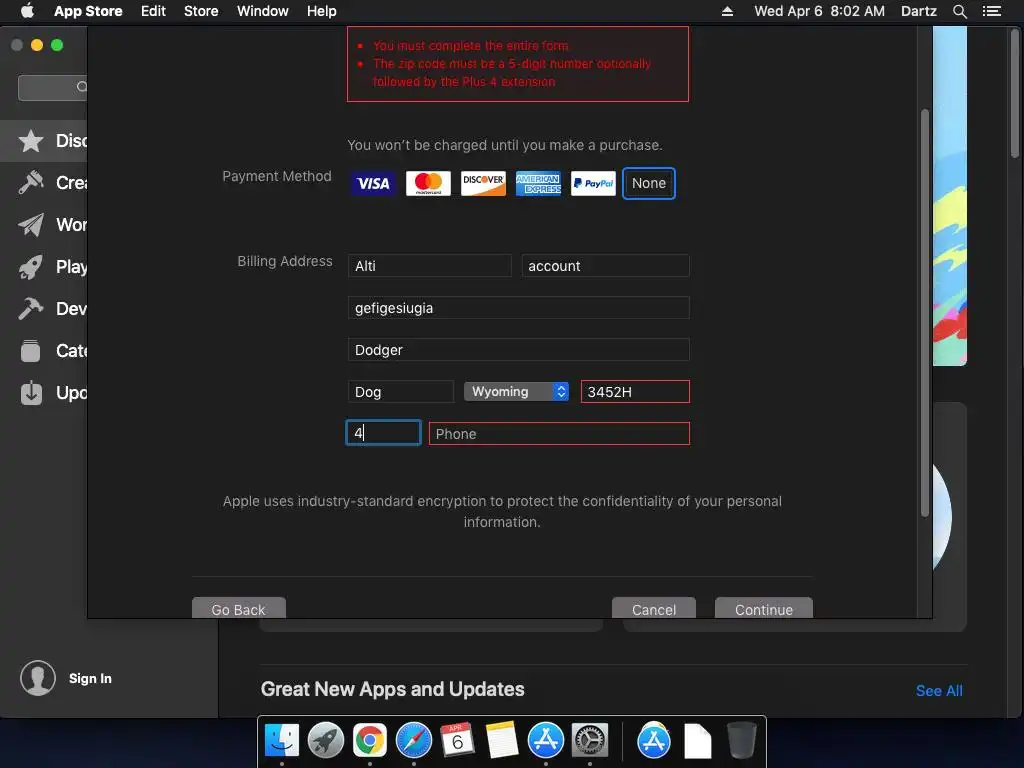The width and height of the screenshot is (1024, 768).
Task: Select the Visa payment method
Action: [x=373, y=184]
